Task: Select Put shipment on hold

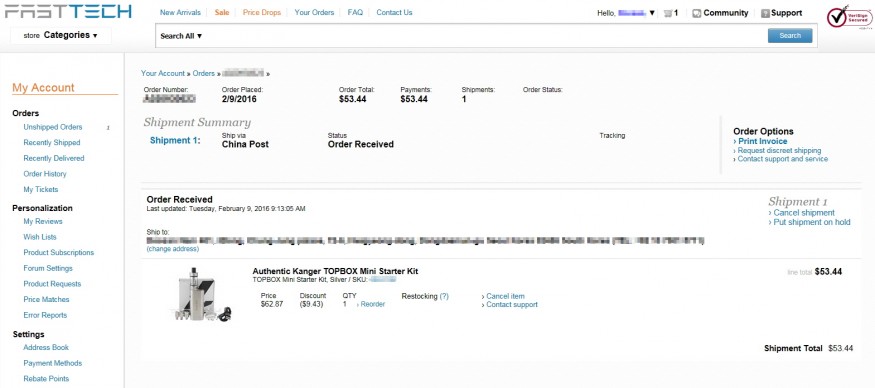Action: [811, 222]
